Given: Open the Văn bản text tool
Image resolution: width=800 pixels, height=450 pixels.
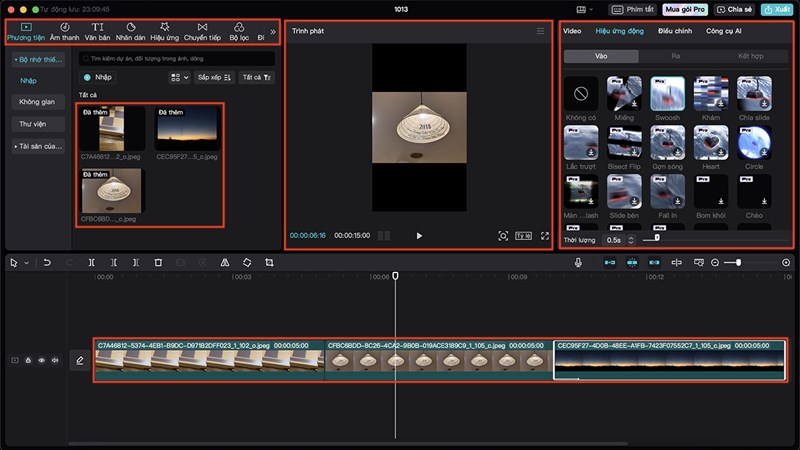Looking at the screenshot, I should (x=98, y=31).
